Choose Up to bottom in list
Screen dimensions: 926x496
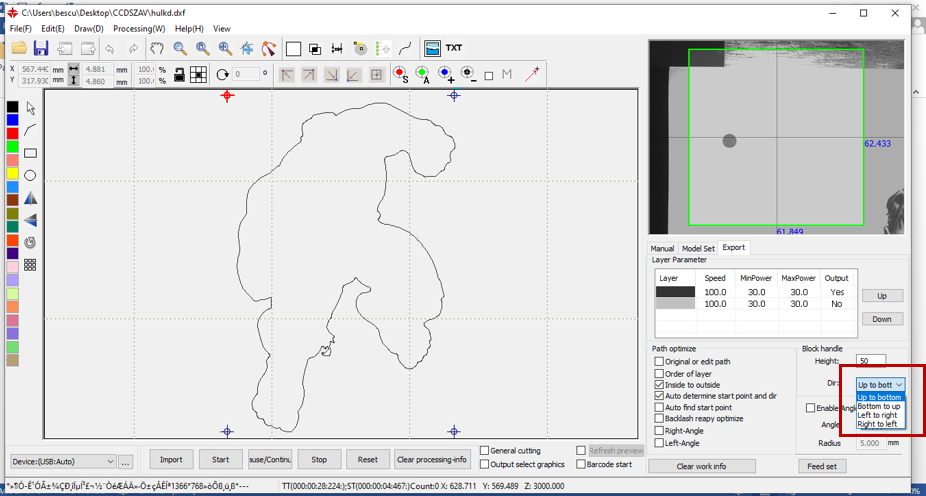(879, 397)
